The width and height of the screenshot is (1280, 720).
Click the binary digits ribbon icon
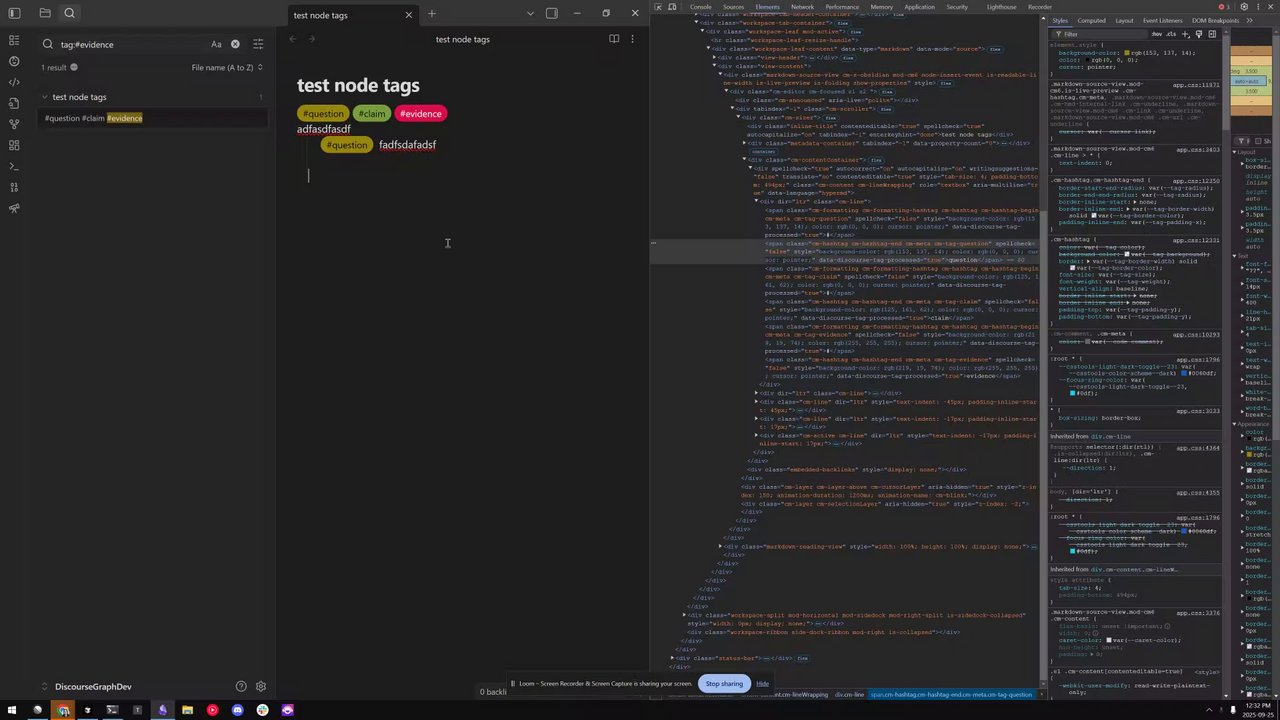(14, 187)
